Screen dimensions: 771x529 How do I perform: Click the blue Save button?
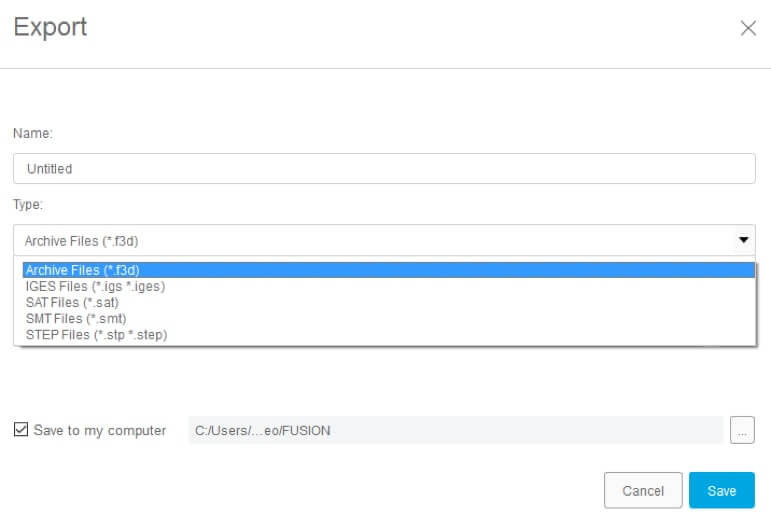[x=721, y=490]
